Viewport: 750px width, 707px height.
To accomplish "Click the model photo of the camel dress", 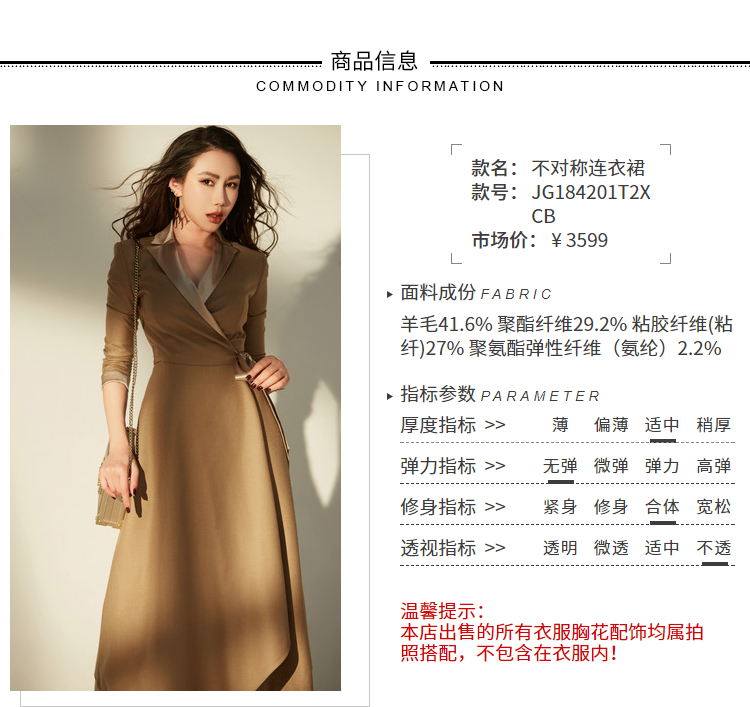I will pyautogui.click(x=175, y=408).
